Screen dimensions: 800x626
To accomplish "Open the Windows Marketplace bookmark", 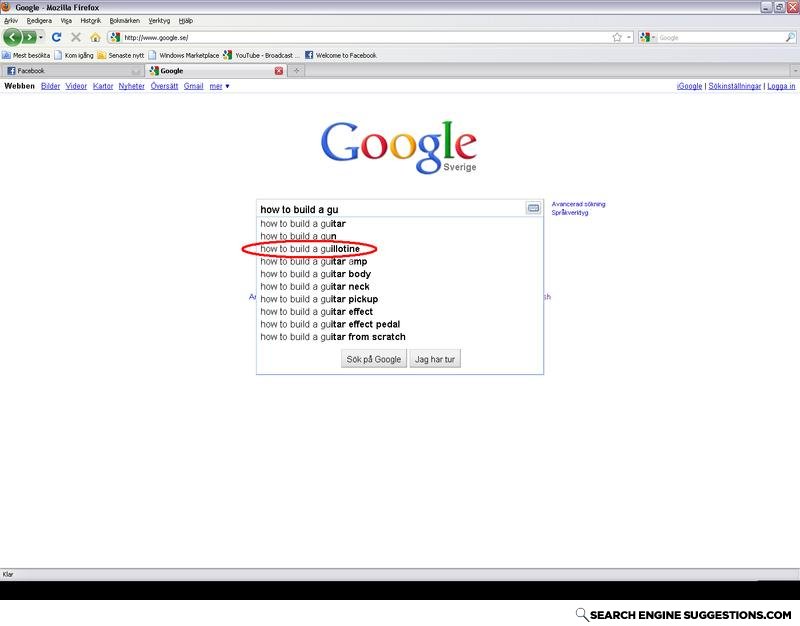I will pos(184,55).
